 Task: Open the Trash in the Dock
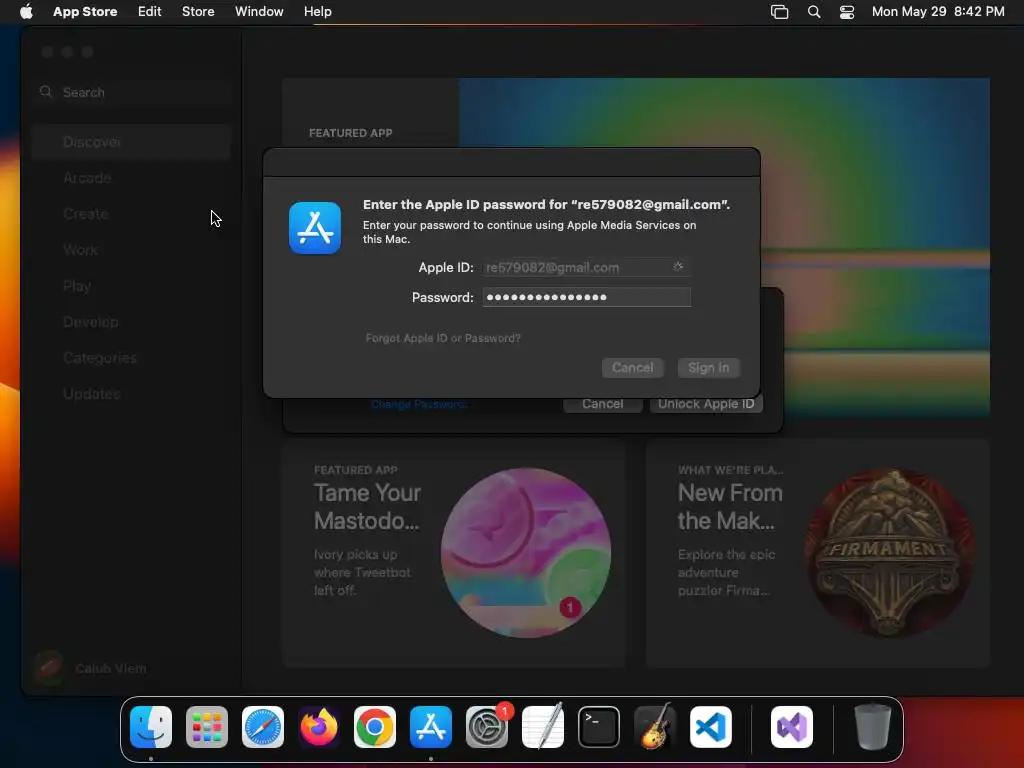click(872, 727)
